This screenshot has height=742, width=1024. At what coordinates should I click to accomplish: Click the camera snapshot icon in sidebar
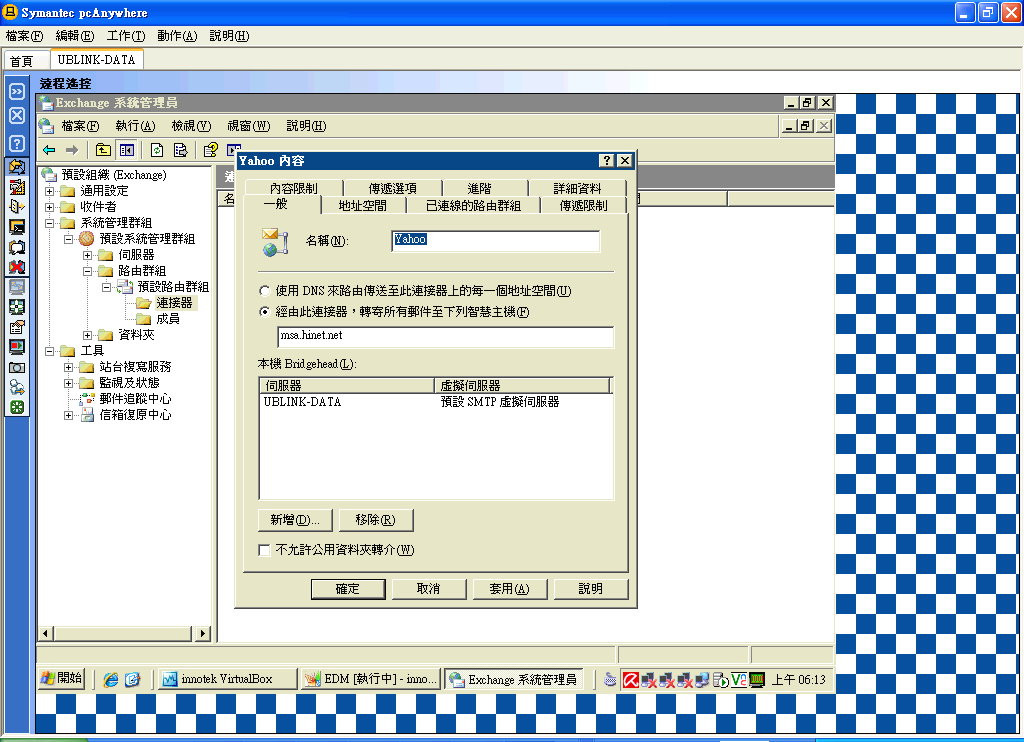click(x=17, y=368)
